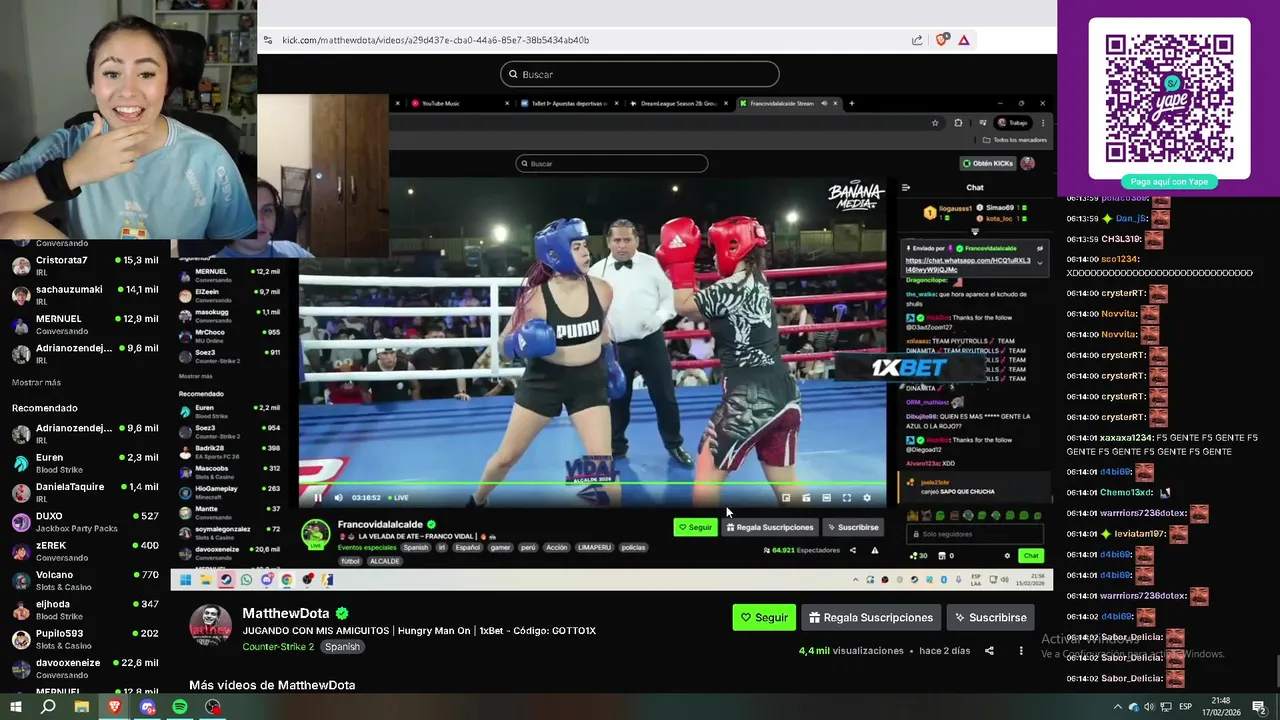The height and width of the screenshot is (720, 1280).
Task: Open a new tab with the plus icon
Action: click(852, 103)
